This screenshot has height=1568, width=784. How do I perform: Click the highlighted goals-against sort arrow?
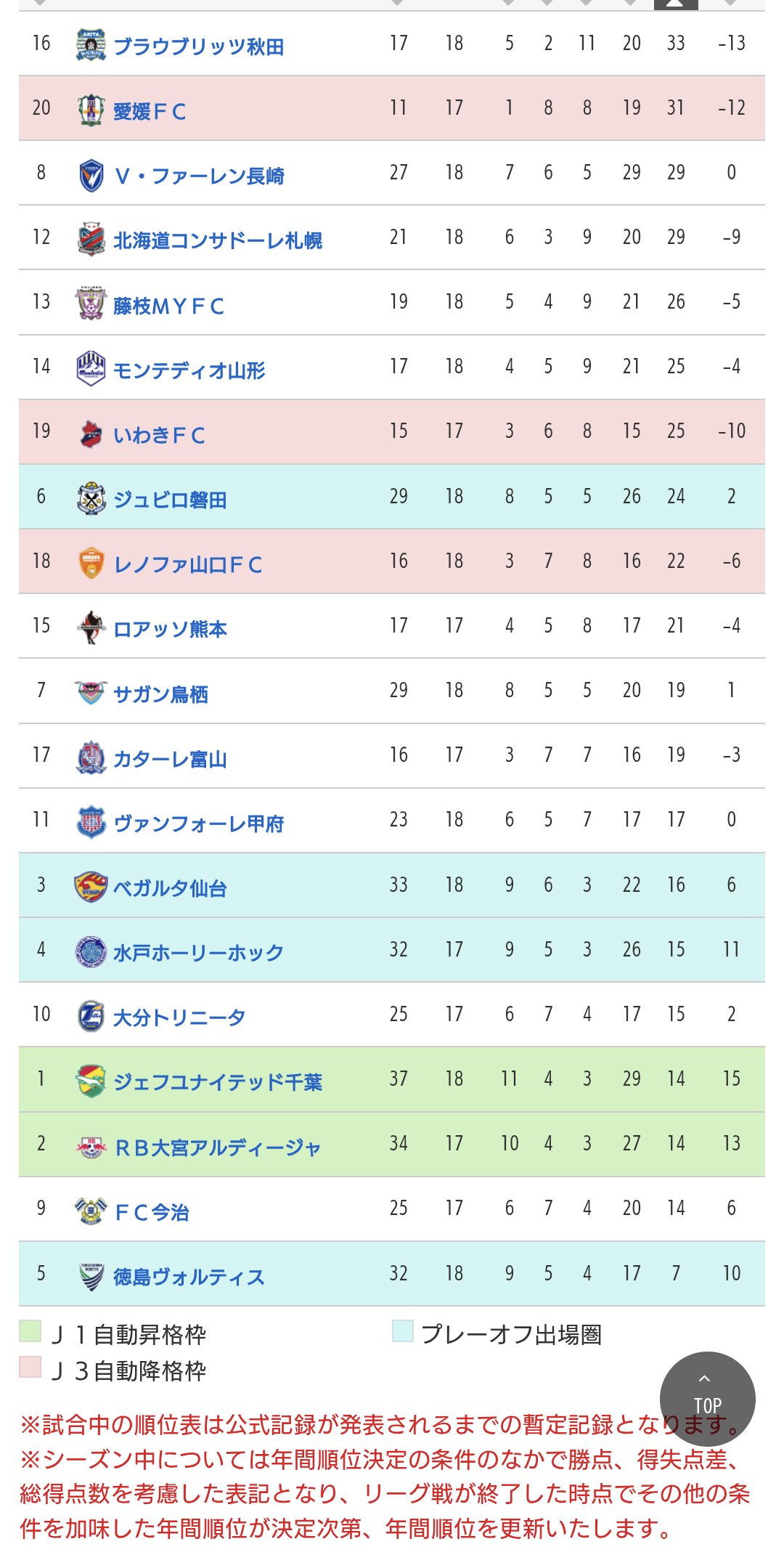[676, 4]
